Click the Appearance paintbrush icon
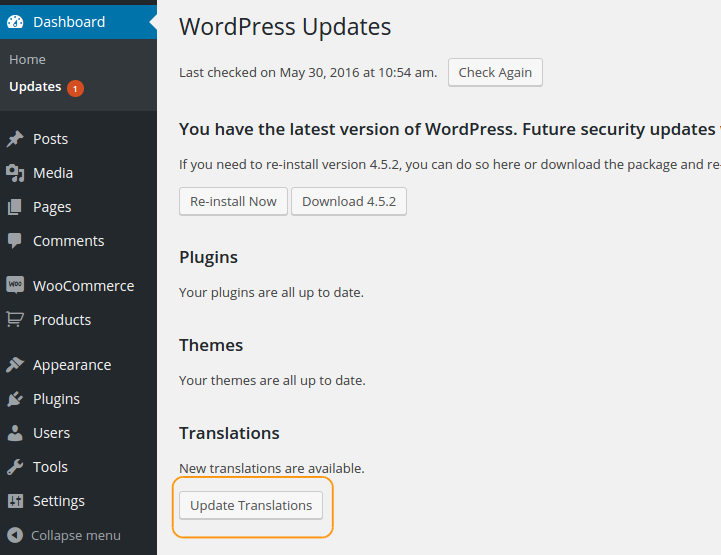Image resolution: width=721 pixels, height=555 pixels. pyautogui.click(x=15, y=365)
